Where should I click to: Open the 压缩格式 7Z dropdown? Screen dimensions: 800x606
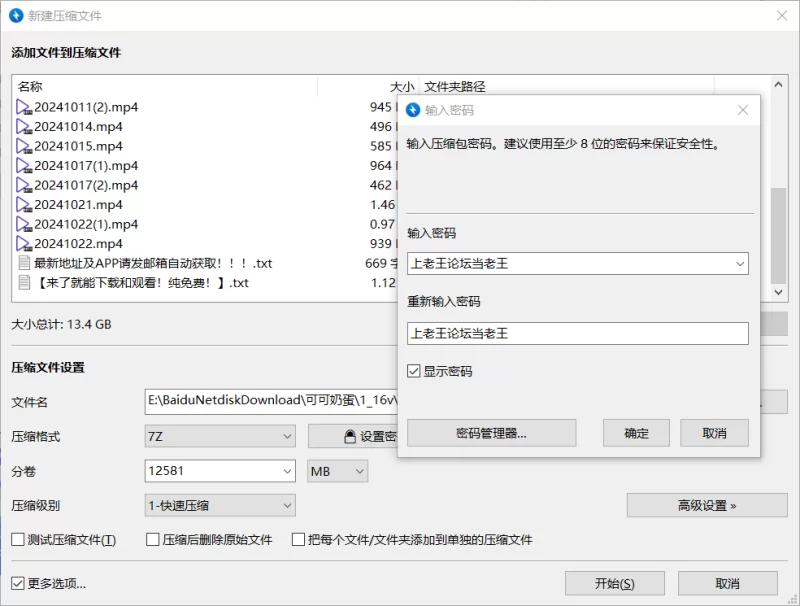click(x=220, y=437)
